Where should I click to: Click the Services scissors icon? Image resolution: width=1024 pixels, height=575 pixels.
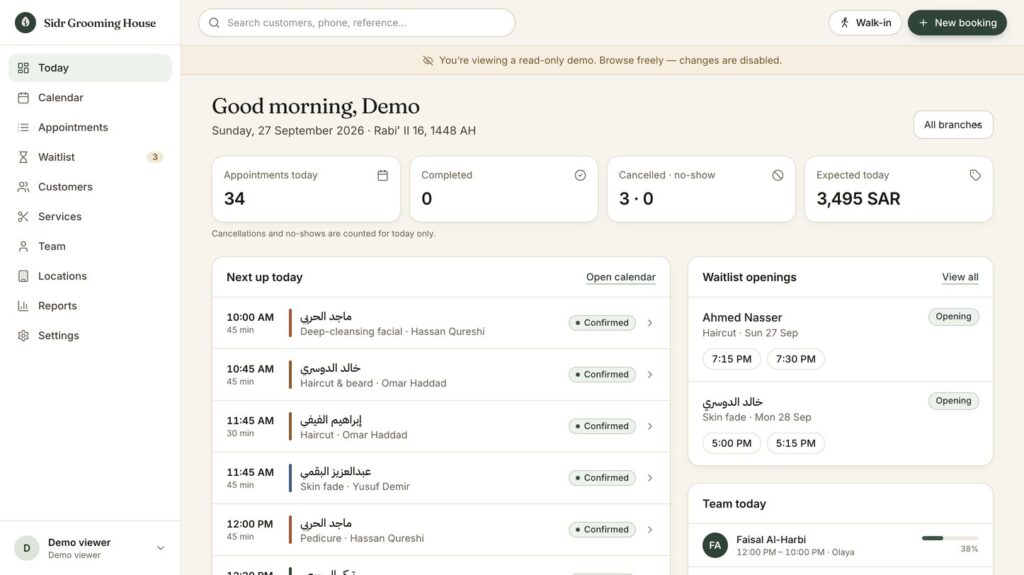[24, 217]
